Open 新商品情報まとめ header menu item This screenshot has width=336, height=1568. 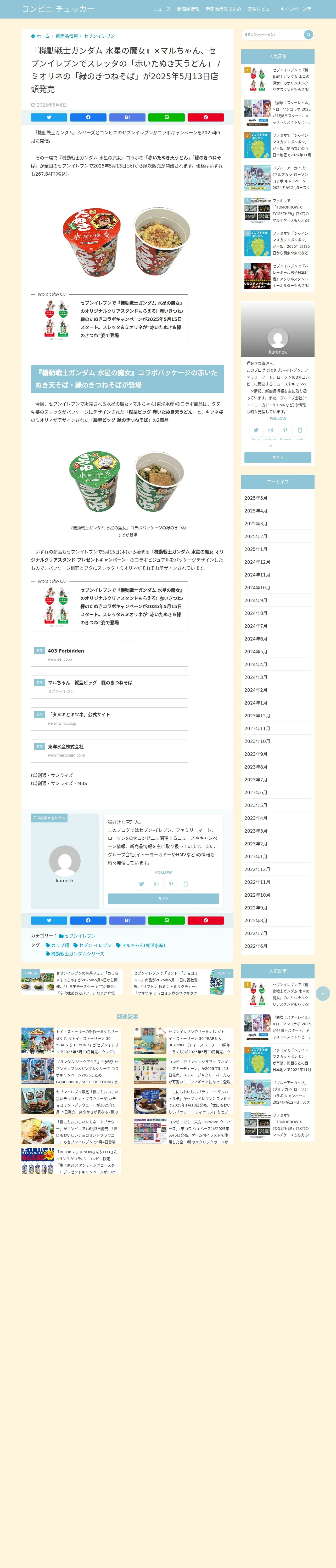pyautogui.click(x=223, y=9)
